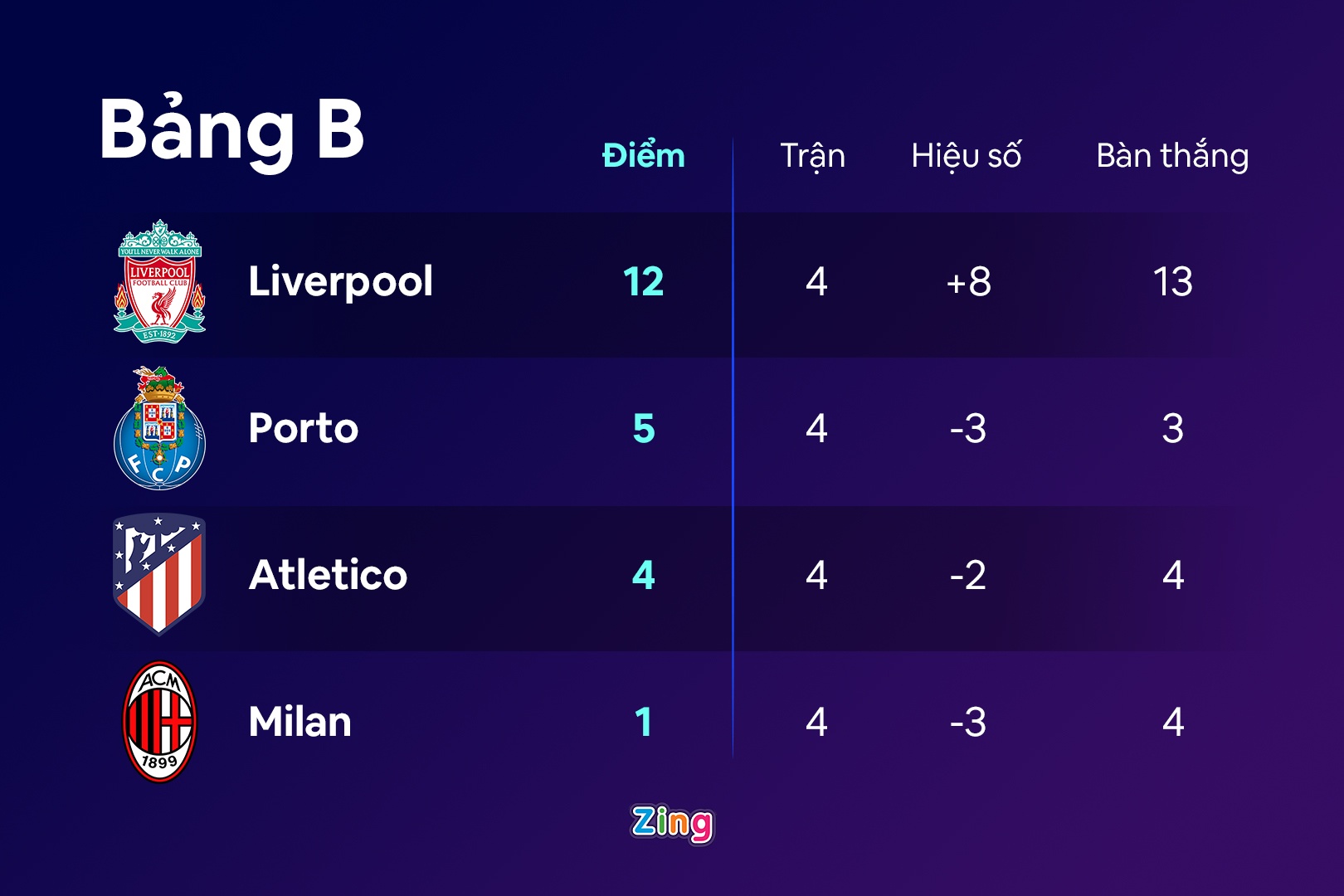
Task: Click the Porto team name
Action: pos(304,428)
